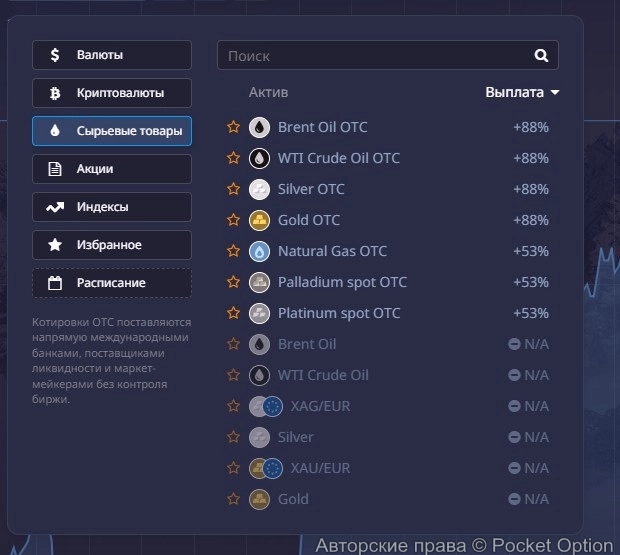Click the Palladium spot OTC icon
Screen dimensions: 620x555
pyautogui.click(x=259, y=282)
